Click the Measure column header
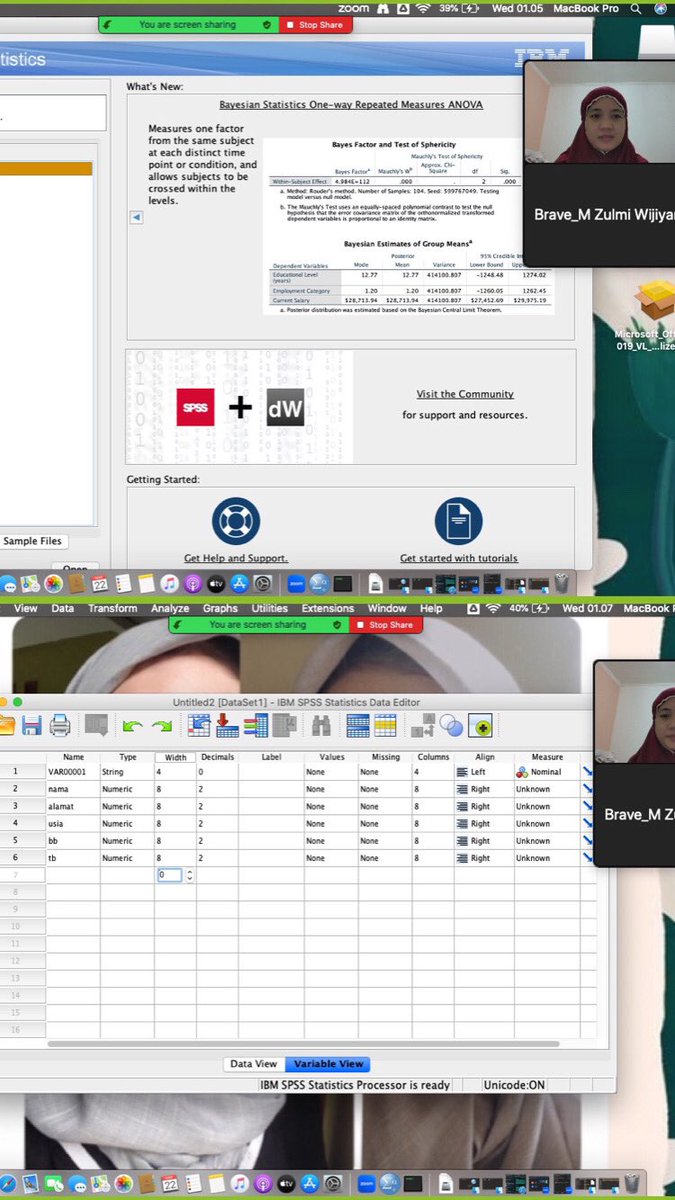The height and width of the screenshot is (1200, 675). [547, 757]
